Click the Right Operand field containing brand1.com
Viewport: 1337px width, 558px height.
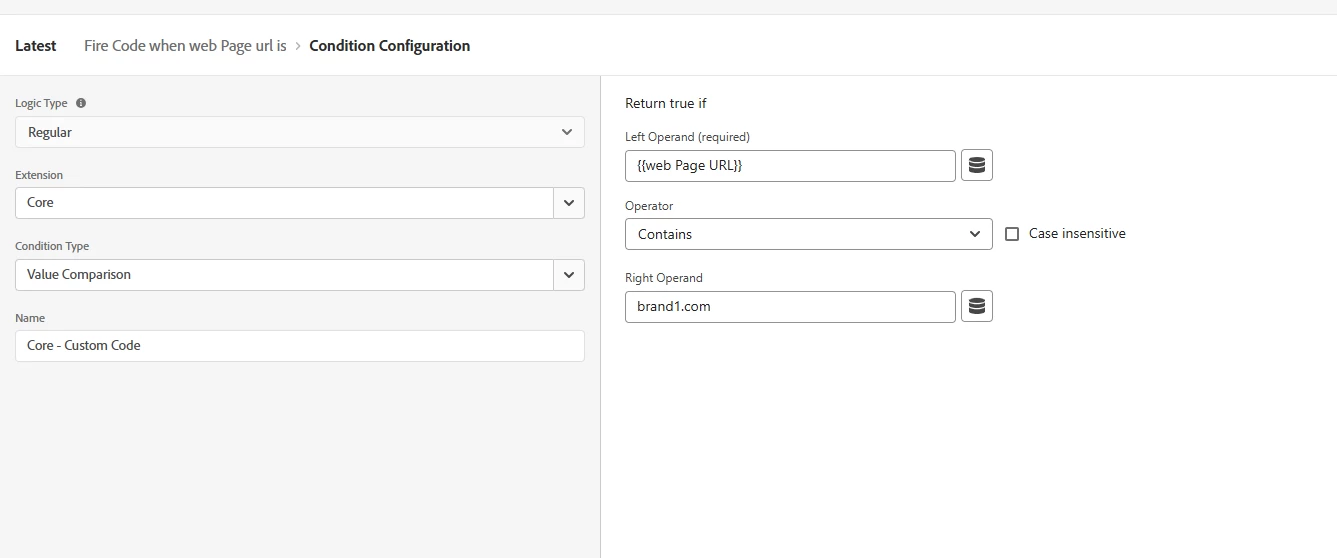tap(790, 307)
